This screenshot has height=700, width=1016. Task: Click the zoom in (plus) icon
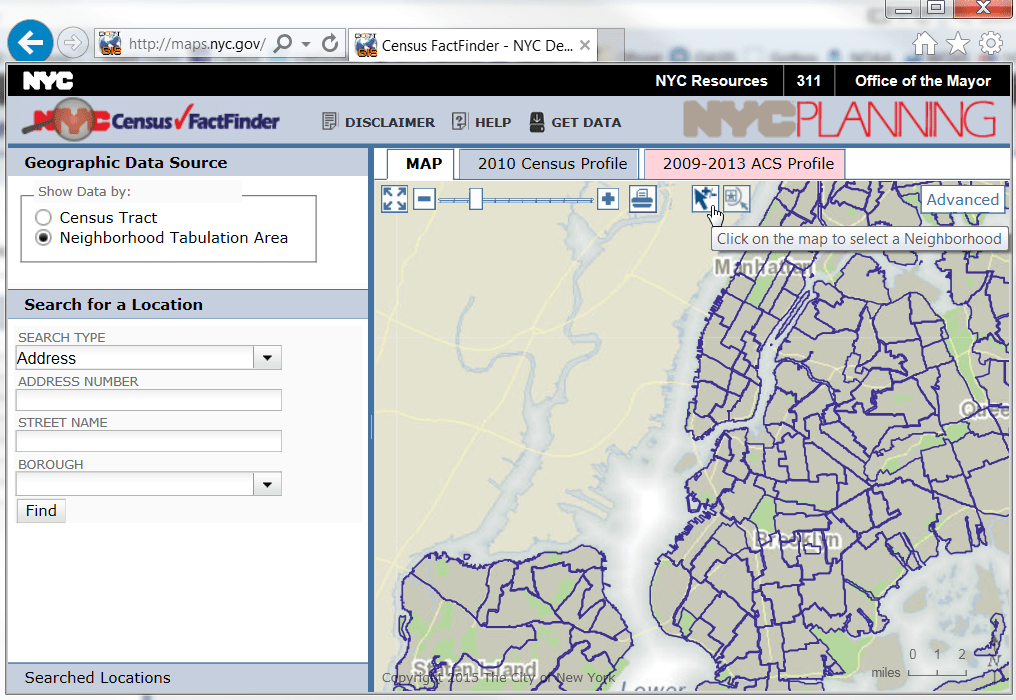tap(607, 199)
